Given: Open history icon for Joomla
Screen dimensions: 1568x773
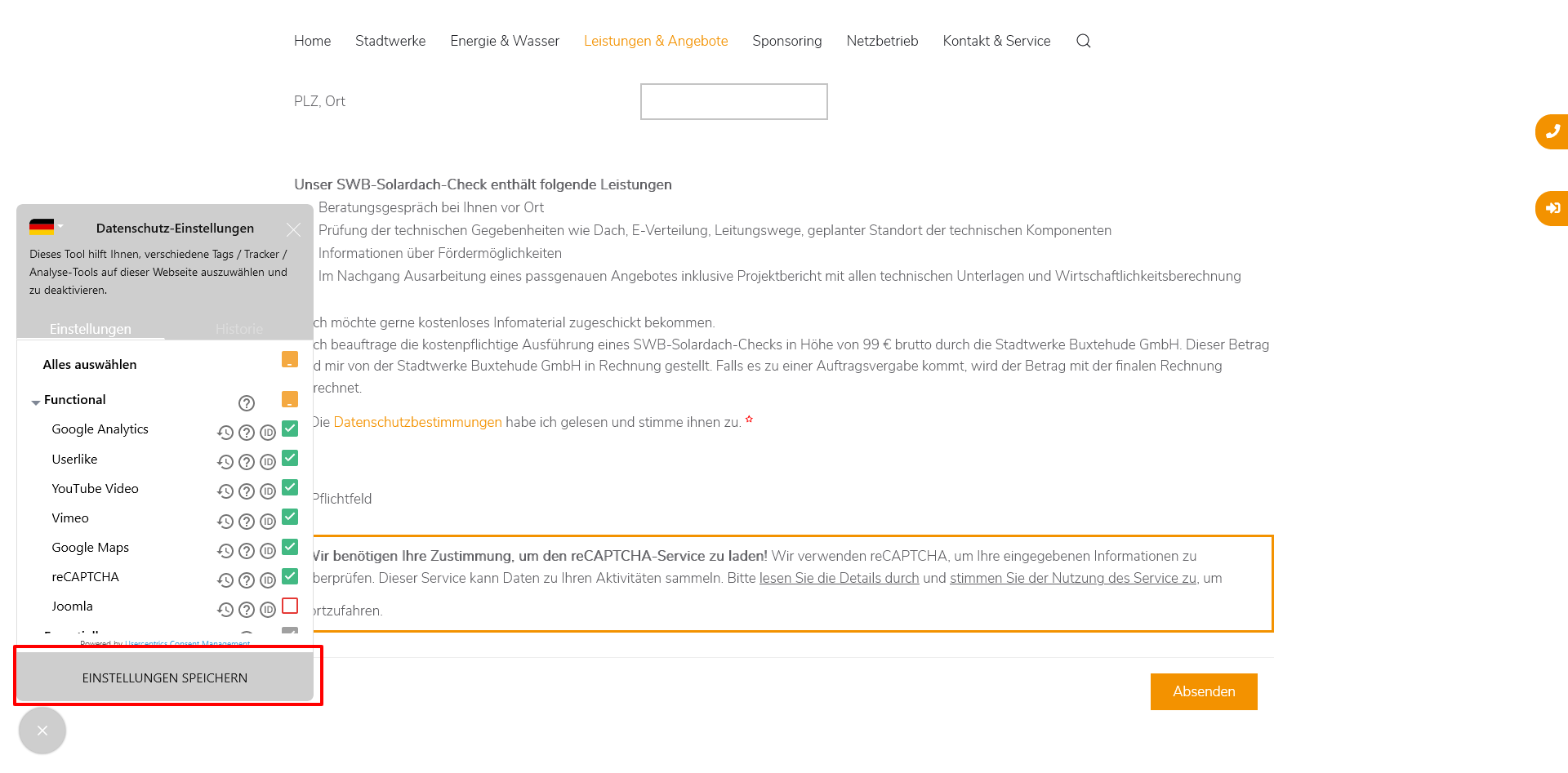Looking at the screenshot, I should click(x=225, y=610).
